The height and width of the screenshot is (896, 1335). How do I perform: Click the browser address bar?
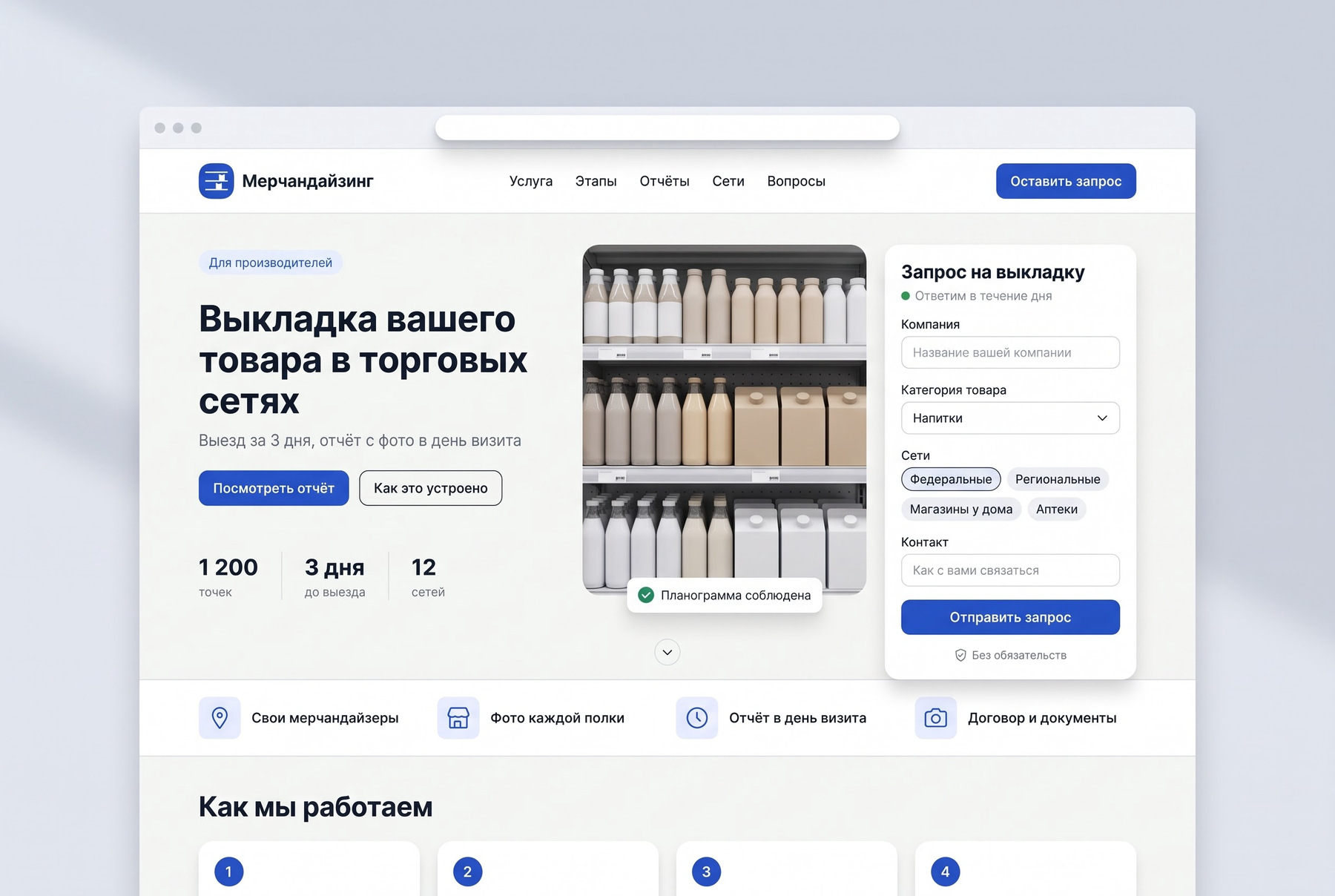(x=667, y=128)
